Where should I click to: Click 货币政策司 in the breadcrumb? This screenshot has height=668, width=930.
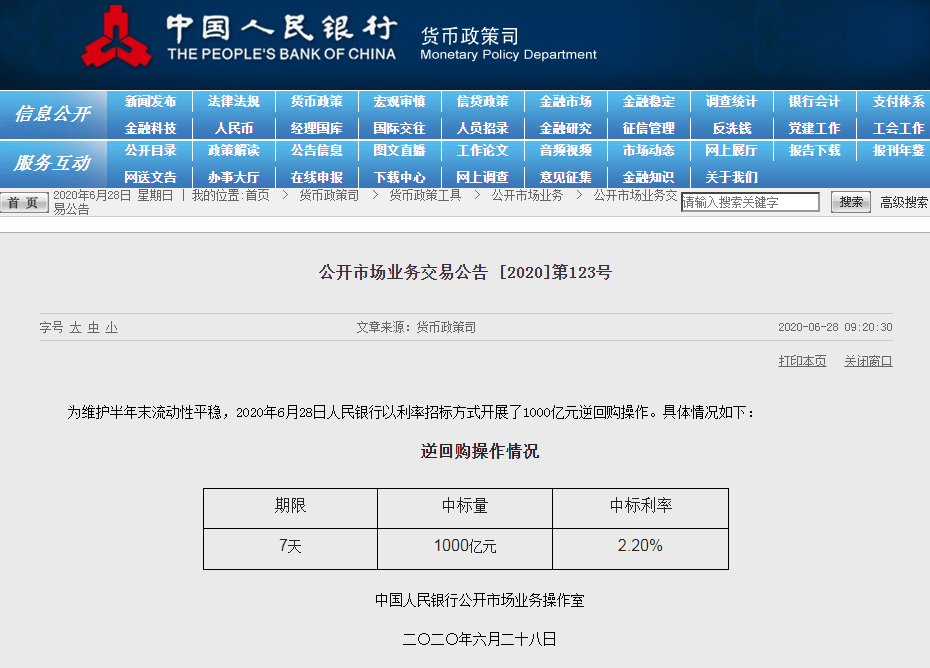click(x=329, y=195)
